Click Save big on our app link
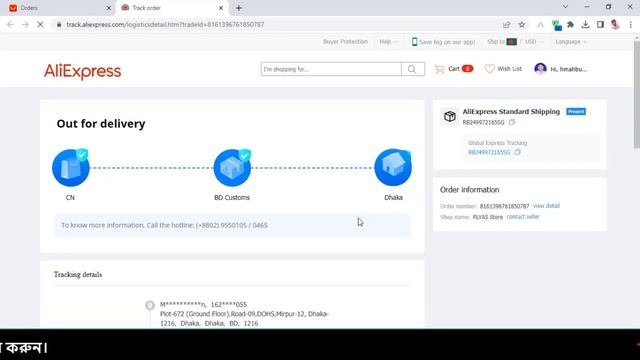Viewport: 640px width, 360px height. tap(447, 42)
